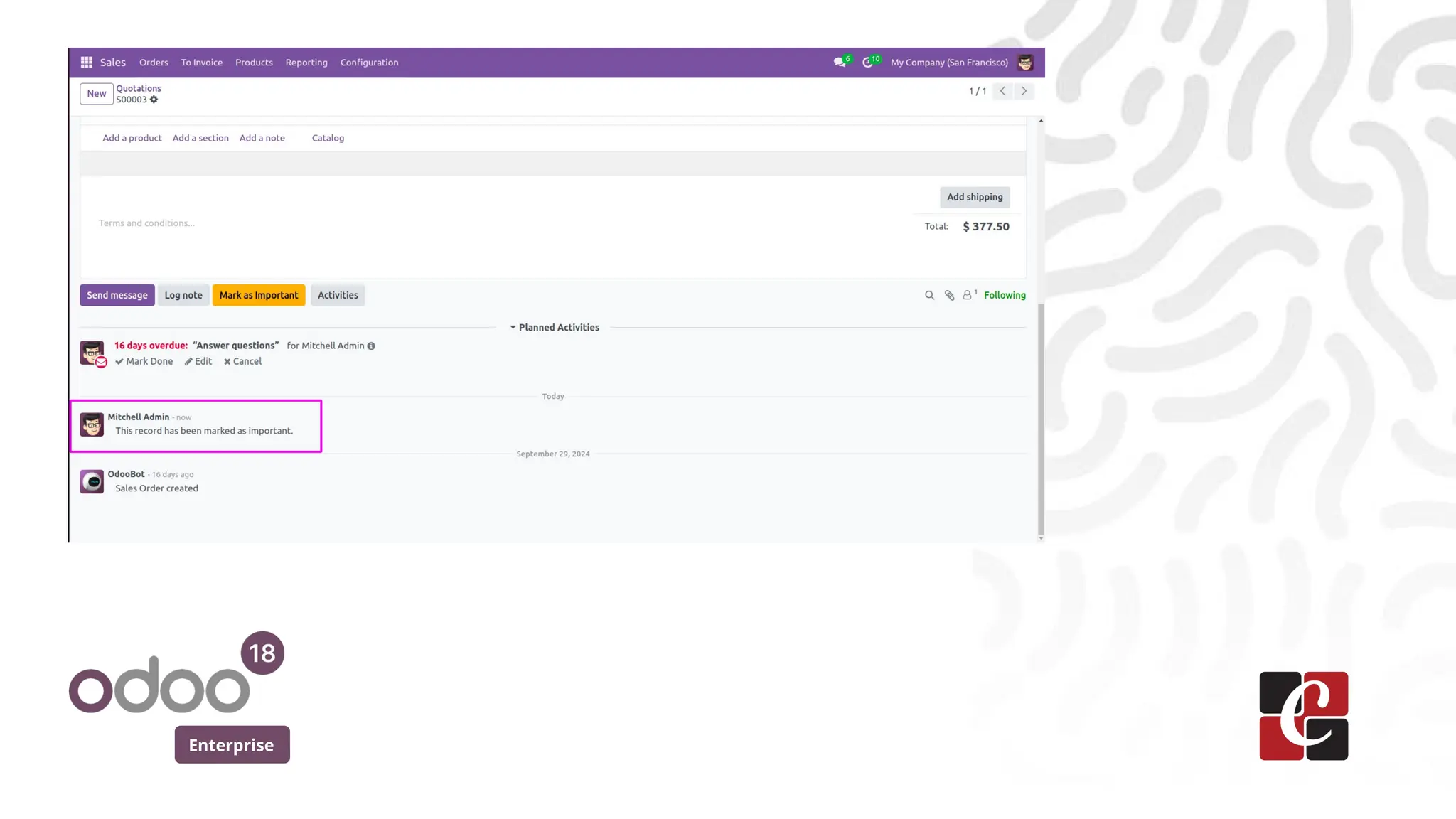Click the Activities button
Viewport: 1456px width, 819px height.
click(x=338, y=295)
